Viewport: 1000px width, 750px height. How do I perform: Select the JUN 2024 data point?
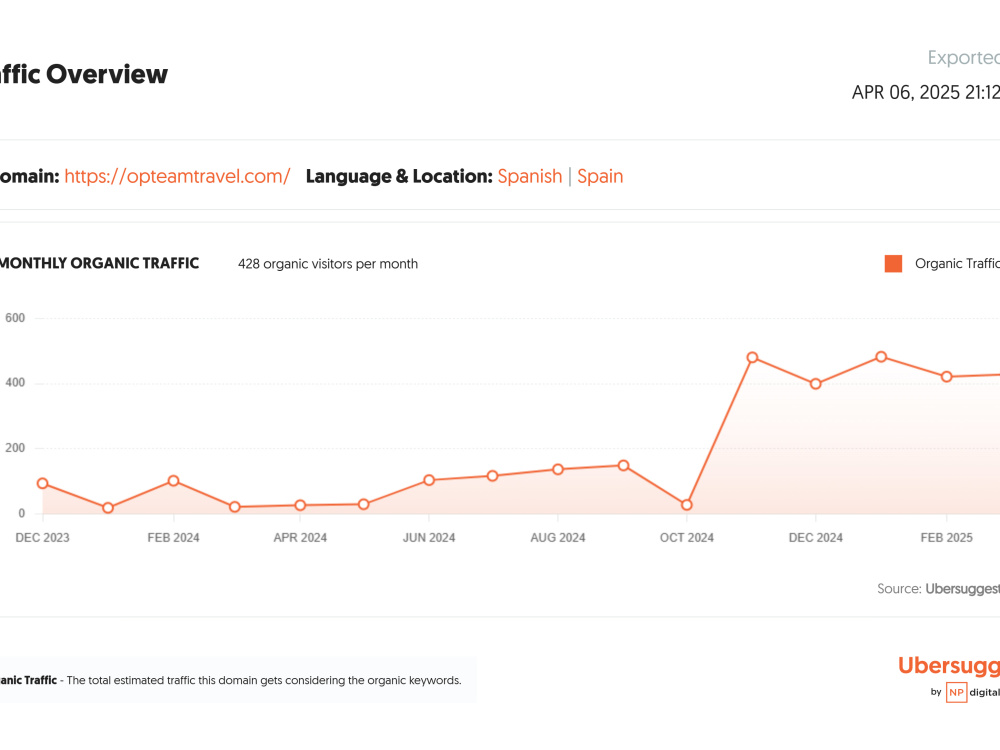point(429,480)
